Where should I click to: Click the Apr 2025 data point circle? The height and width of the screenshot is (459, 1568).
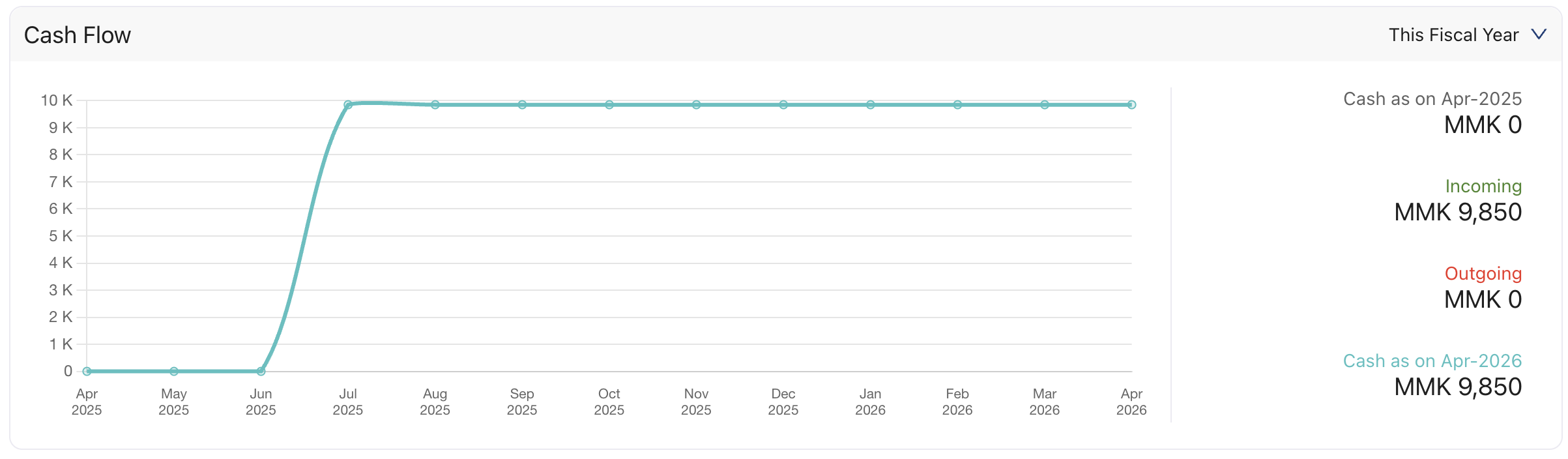(87, 370)
